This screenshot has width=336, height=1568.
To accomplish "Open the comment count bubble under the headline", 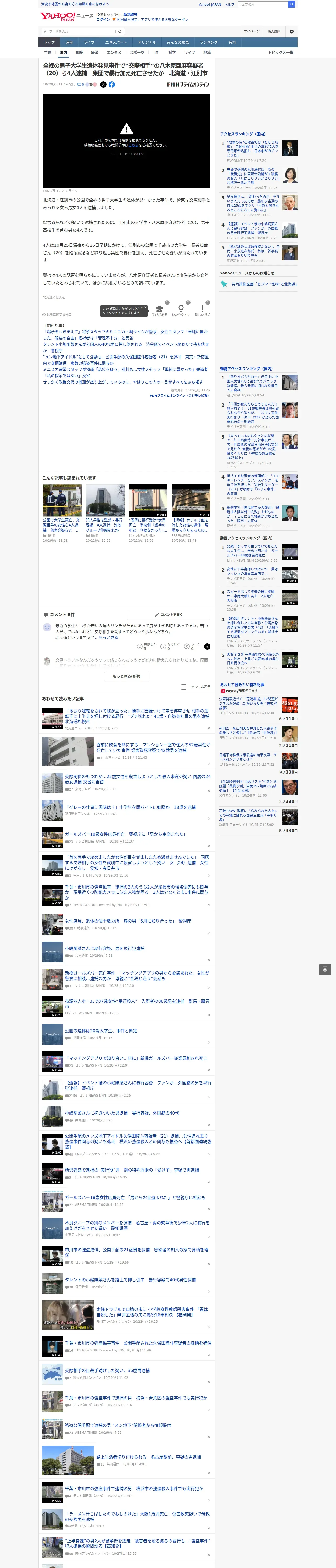I will 81,85.
